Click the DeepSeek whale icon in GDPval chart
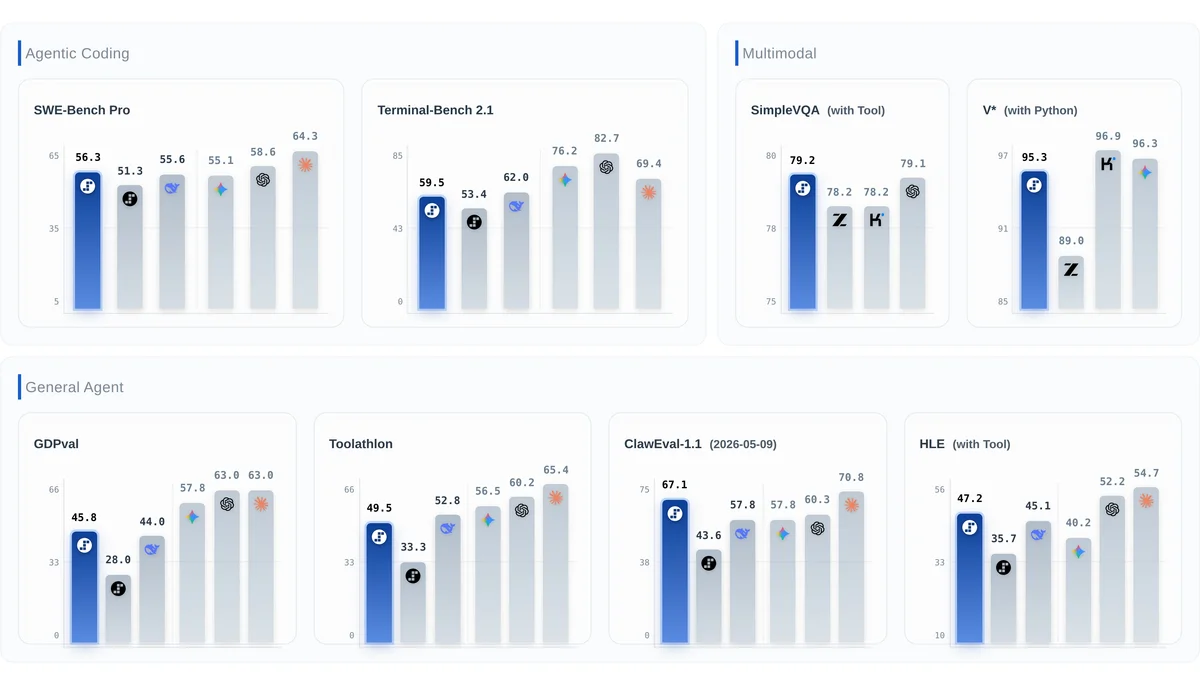Viewport: 1200px width, 685px height. pyautogui.click(x=152, y=549)
